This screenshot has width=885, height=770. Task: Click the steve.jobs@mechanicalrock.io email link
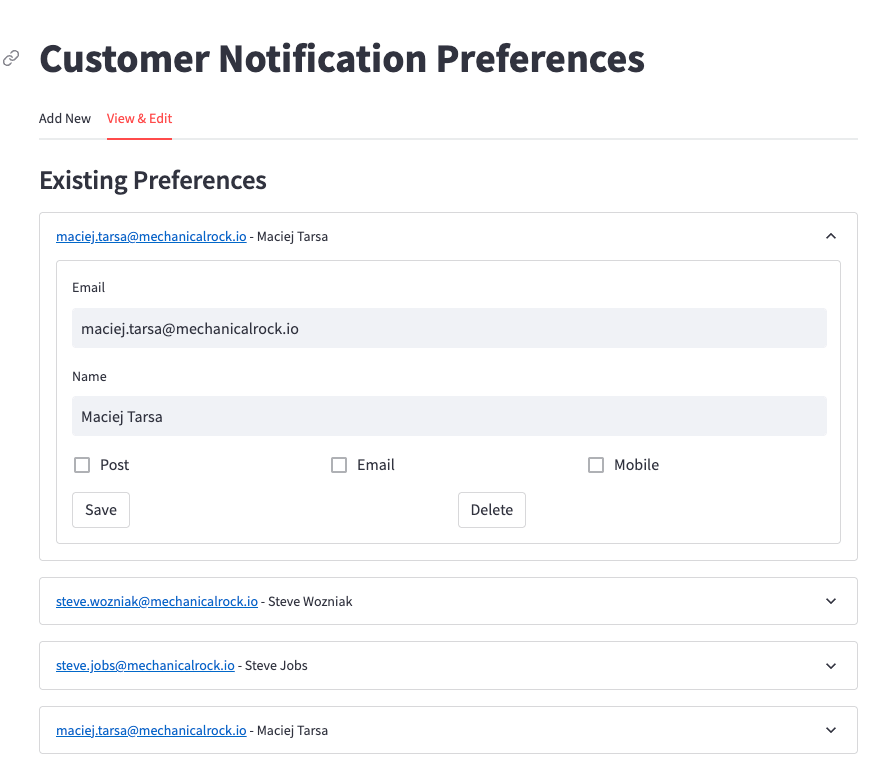point(145,665)
